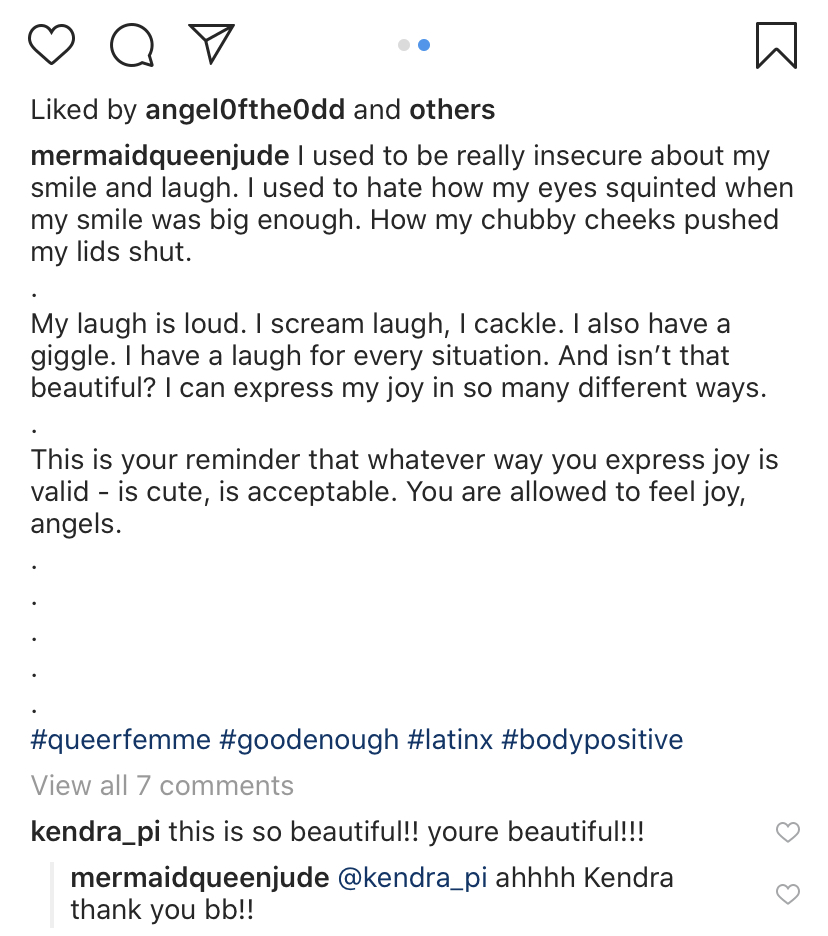Tap the #goodenough hashtag

pyautogui.click(x=309, y=740)
